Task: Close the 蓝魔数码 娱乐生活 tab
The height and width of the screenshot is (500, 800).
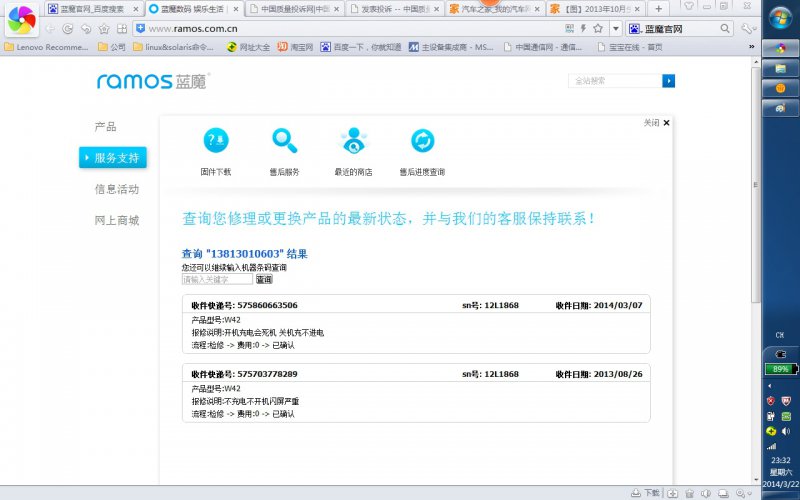Action: tap(236, 9)
